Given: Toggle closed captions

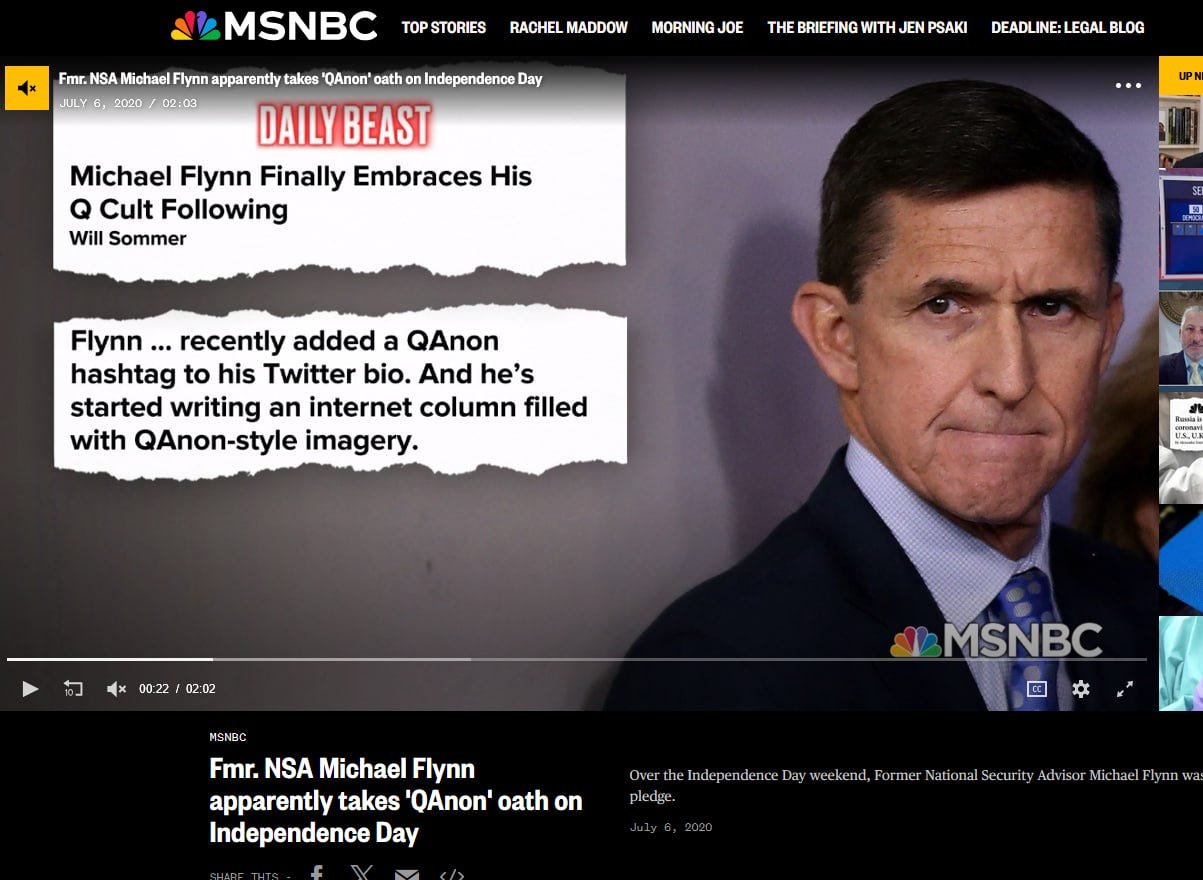Looking at the screenshot, I should click(x=1037, y=689).
